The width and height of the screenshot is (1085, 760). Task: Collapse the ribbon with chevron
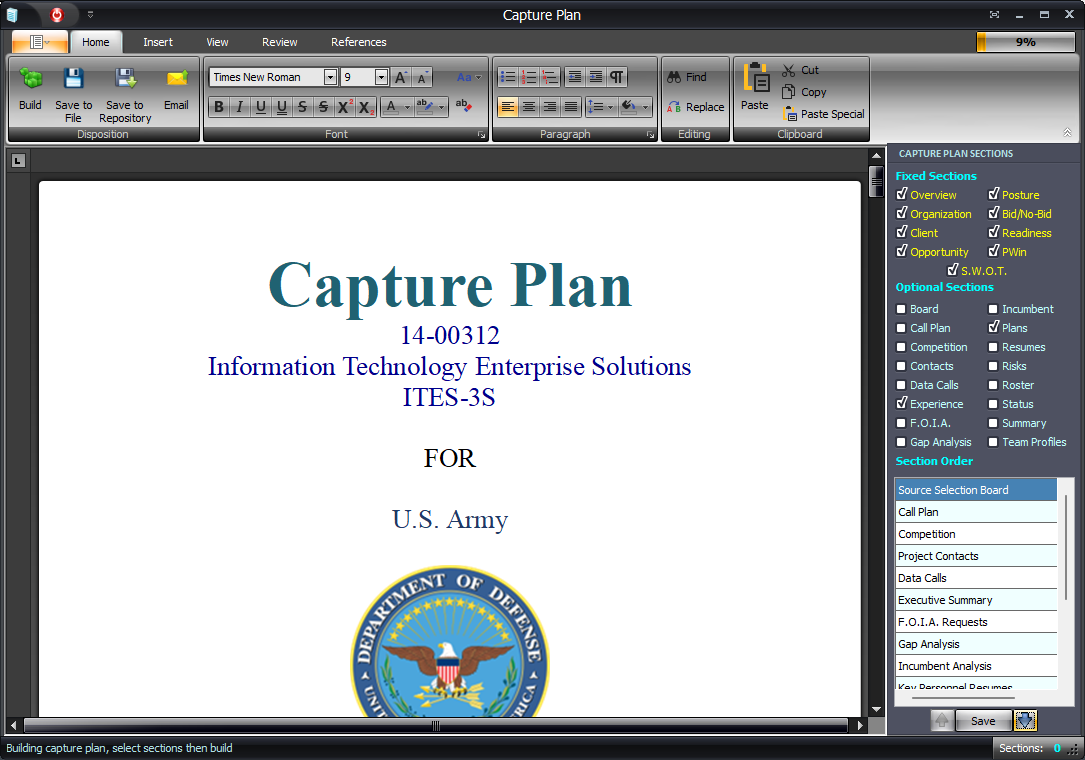[1068, 133]
